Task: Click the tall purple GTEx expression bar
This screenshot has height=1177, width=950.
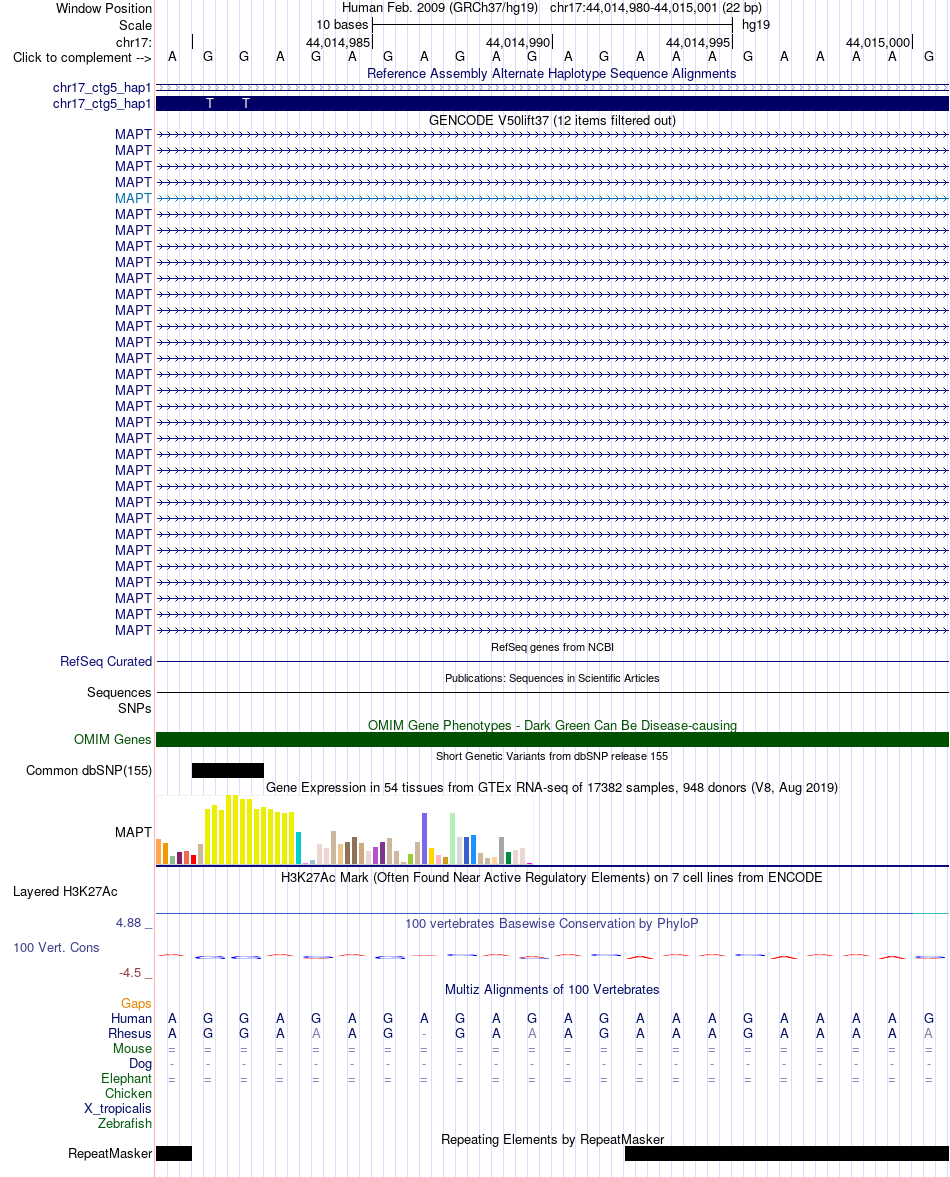Action: pyautogui.click(x=425, y=838)
